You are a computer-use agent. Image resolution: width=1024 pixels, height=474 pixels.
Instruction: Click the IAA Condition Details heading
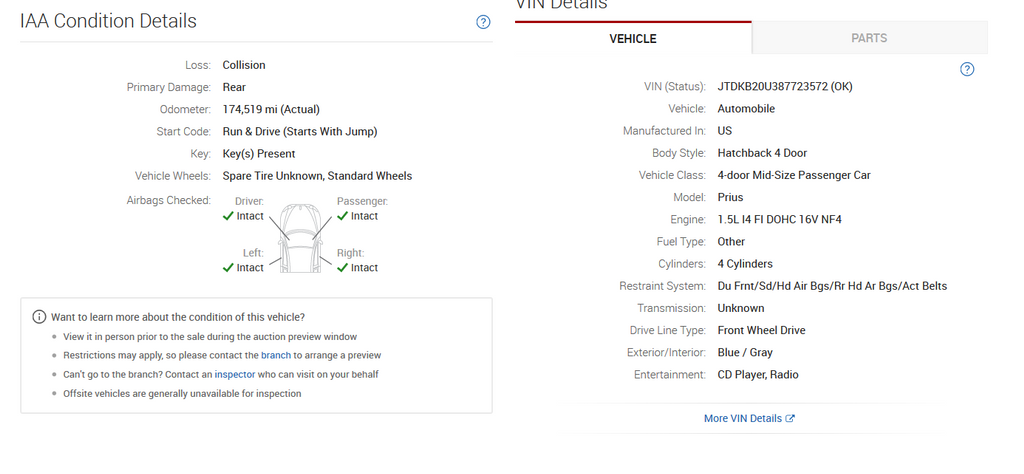[x=108, y=21]
